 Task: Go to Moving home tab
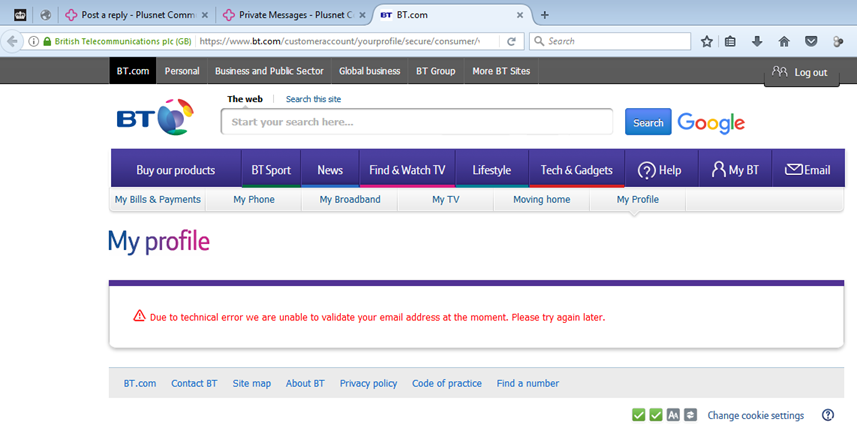(x=542, y=200)
